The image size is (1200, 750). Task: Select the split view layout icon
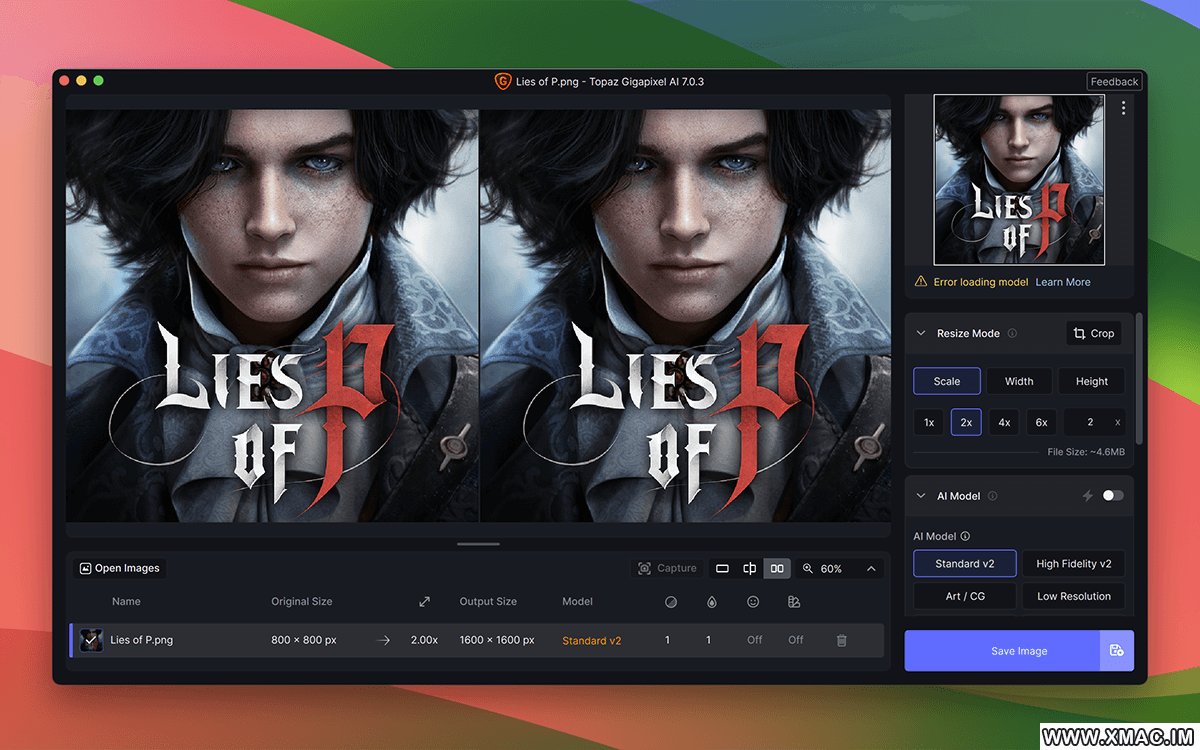749,568
